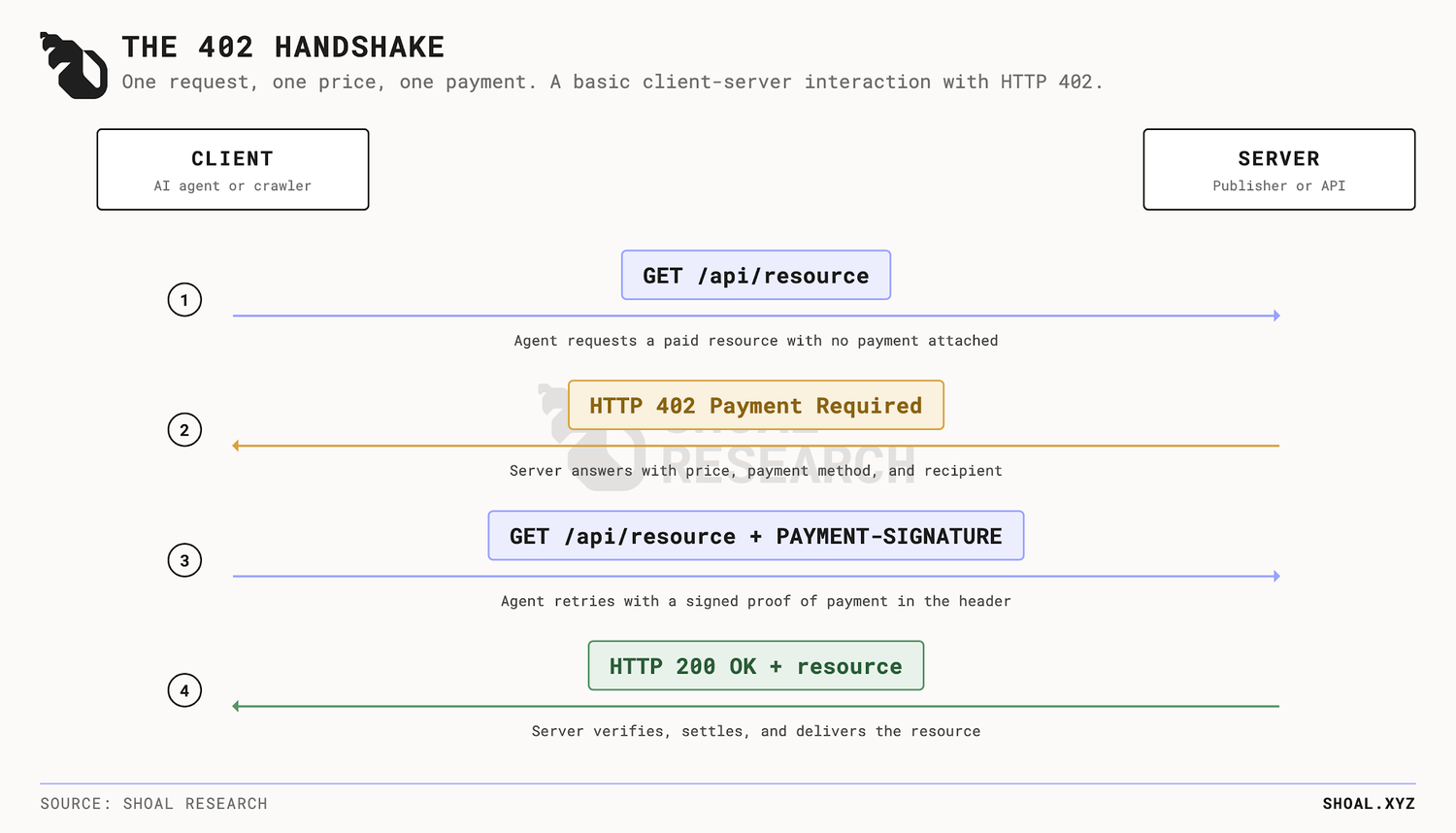Select the HTTP 200 OK + resource label
The image size is (1456, 833).
[756, 665]
